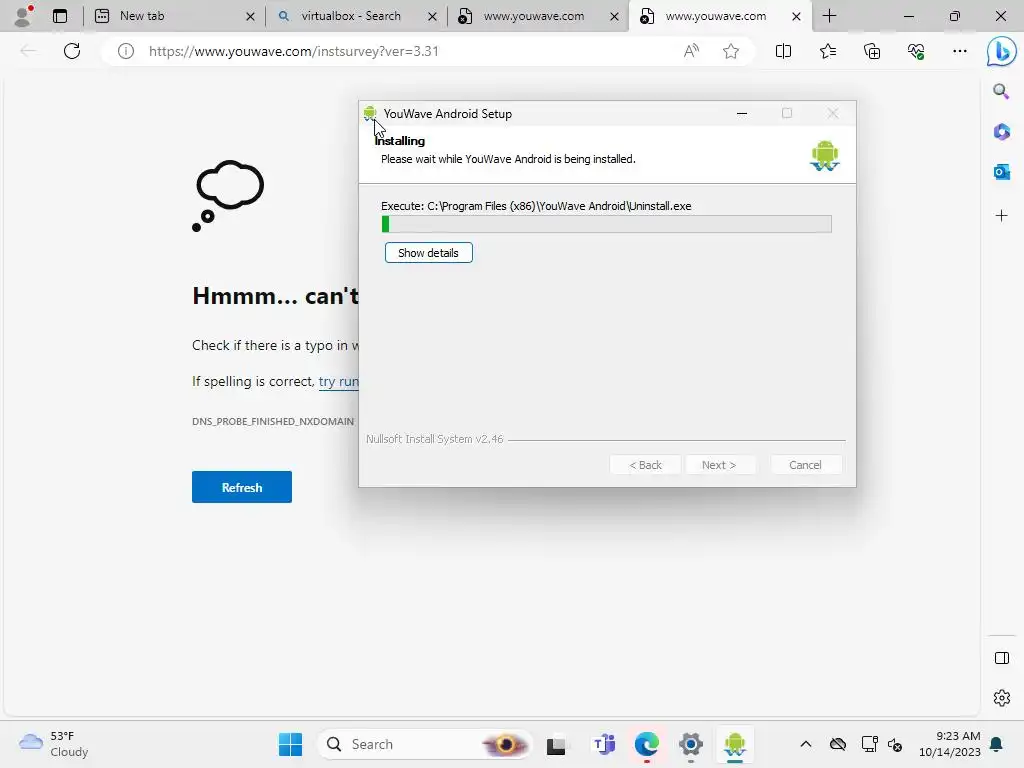Open notifications bell icon
The width and height of the screenshot is (1024, 768).
coord(997,744)
